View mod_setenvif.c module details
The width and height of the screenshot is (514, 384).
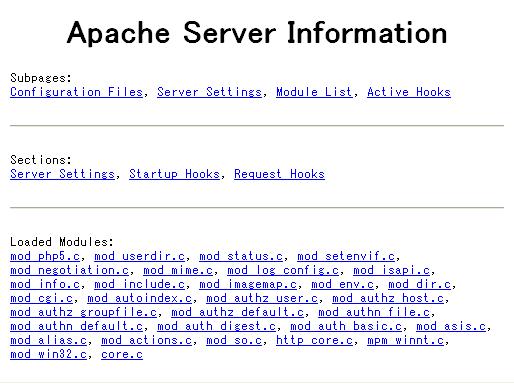pyautogui.click(x=346, y=256)
